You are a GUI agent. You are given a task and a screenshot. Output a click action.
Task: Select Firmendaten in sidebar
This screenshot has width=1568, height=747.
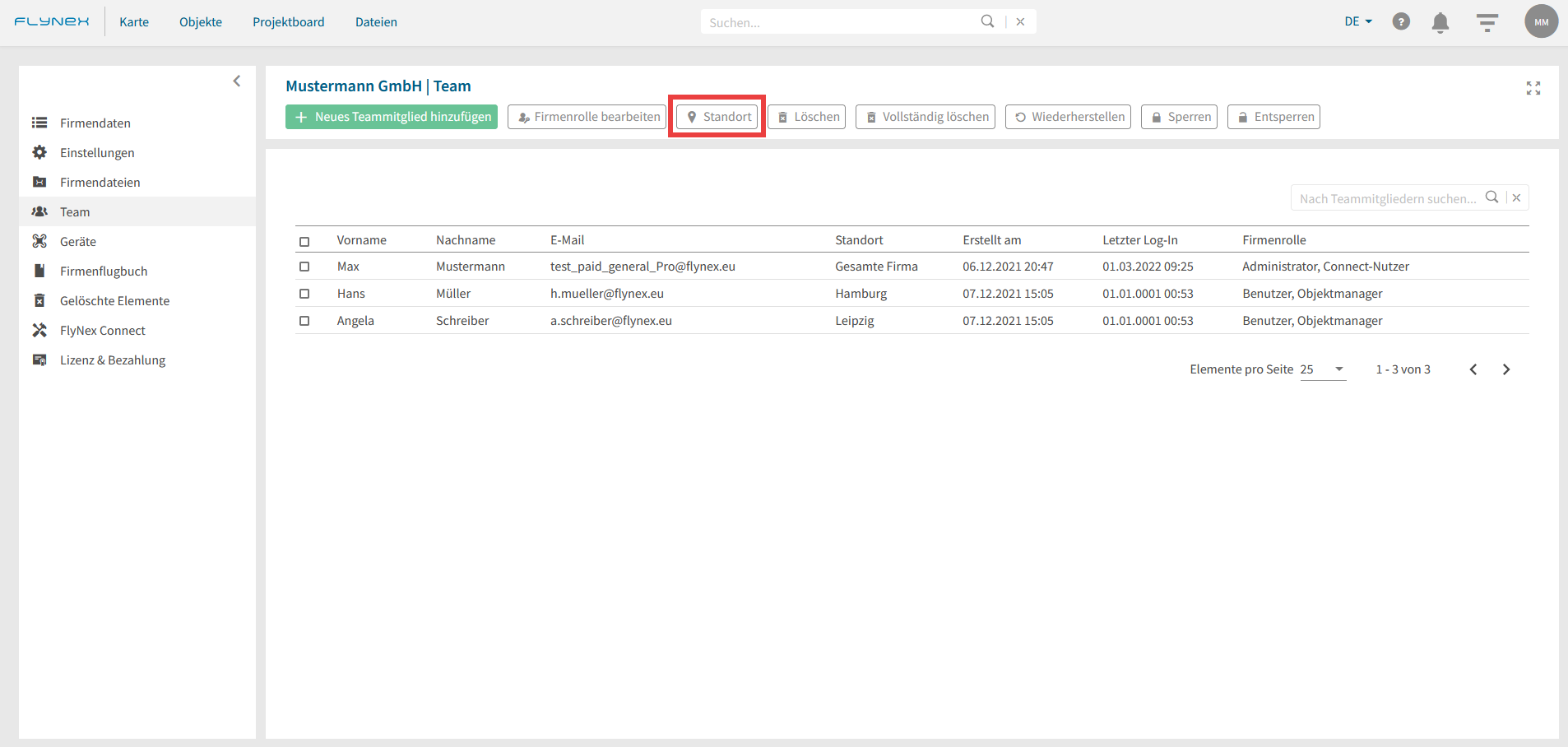click(x=137, y=123)
